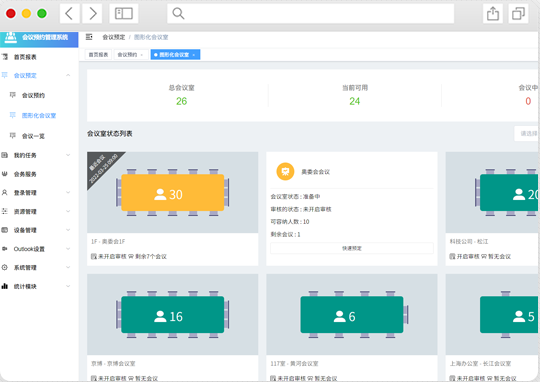This screenshot has width=540, height=382.
Task: Click the 会议预定 breadcrumb link
Action: pyautogui.click(x=114, y=37)
